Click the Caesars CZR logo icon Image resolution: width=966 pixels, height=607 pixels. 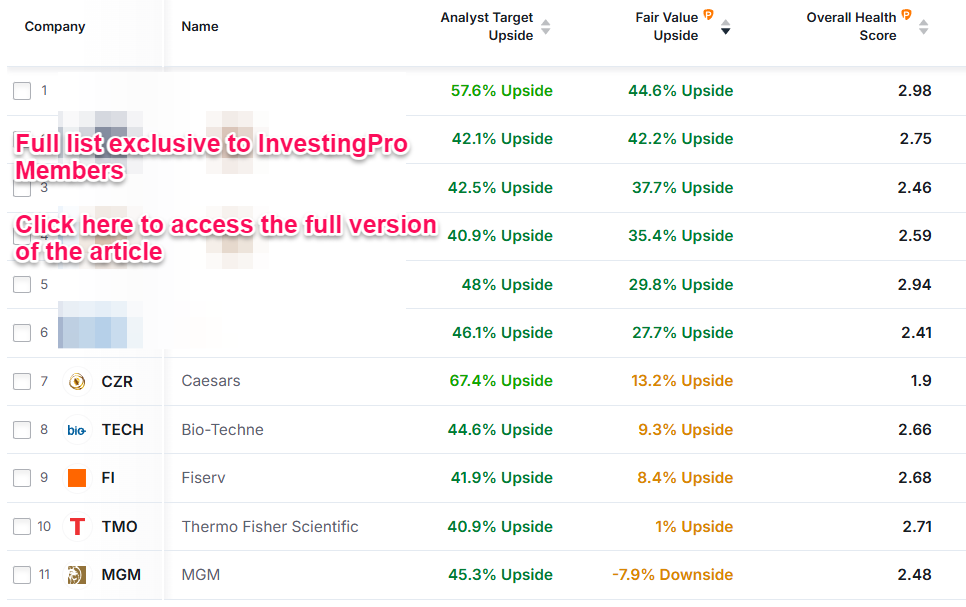[77, 381]
